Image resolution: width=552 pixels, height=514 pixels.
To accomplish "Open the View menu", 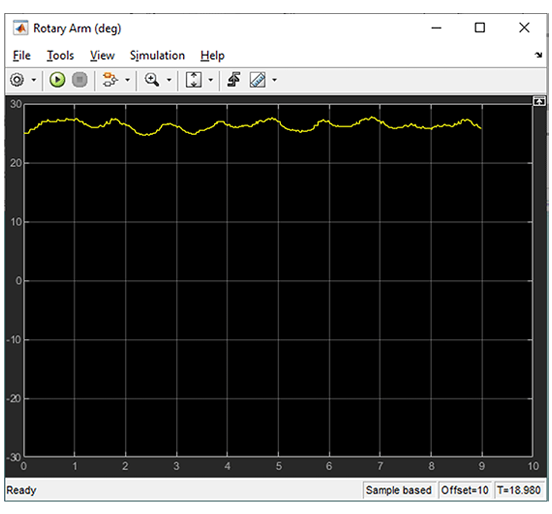I will (102, 56).
